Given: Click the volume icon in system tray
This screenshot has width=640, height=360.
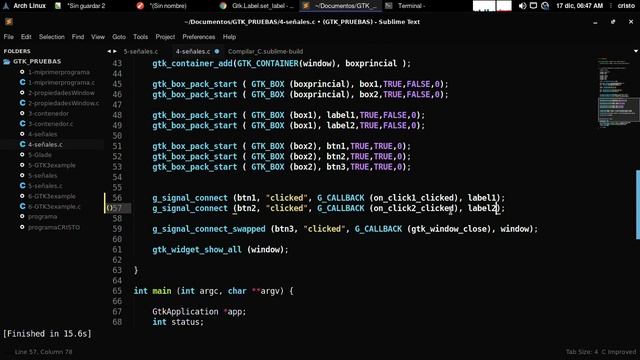Looking at the screenshot, I should pos(522,6).
